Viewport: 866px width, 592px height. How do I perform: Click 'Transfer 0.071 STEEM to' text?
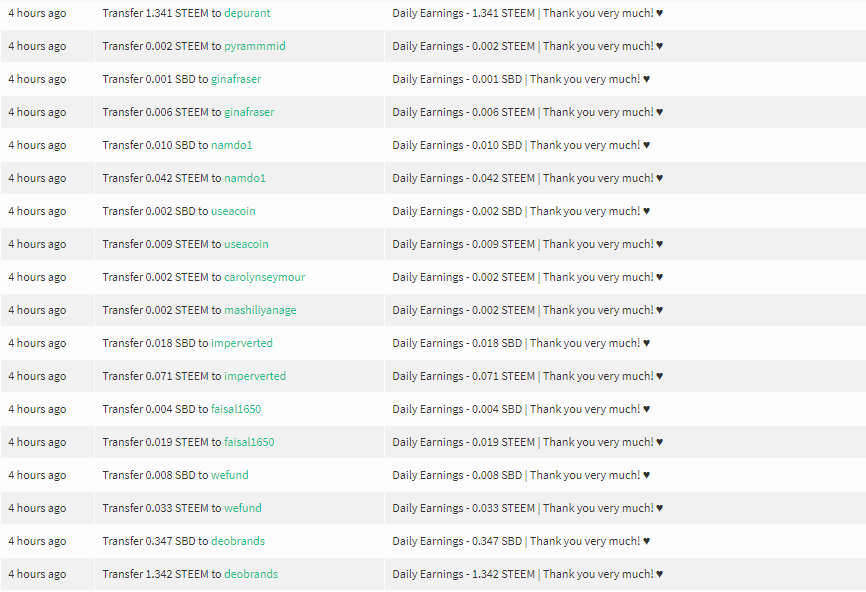[162, 376]
